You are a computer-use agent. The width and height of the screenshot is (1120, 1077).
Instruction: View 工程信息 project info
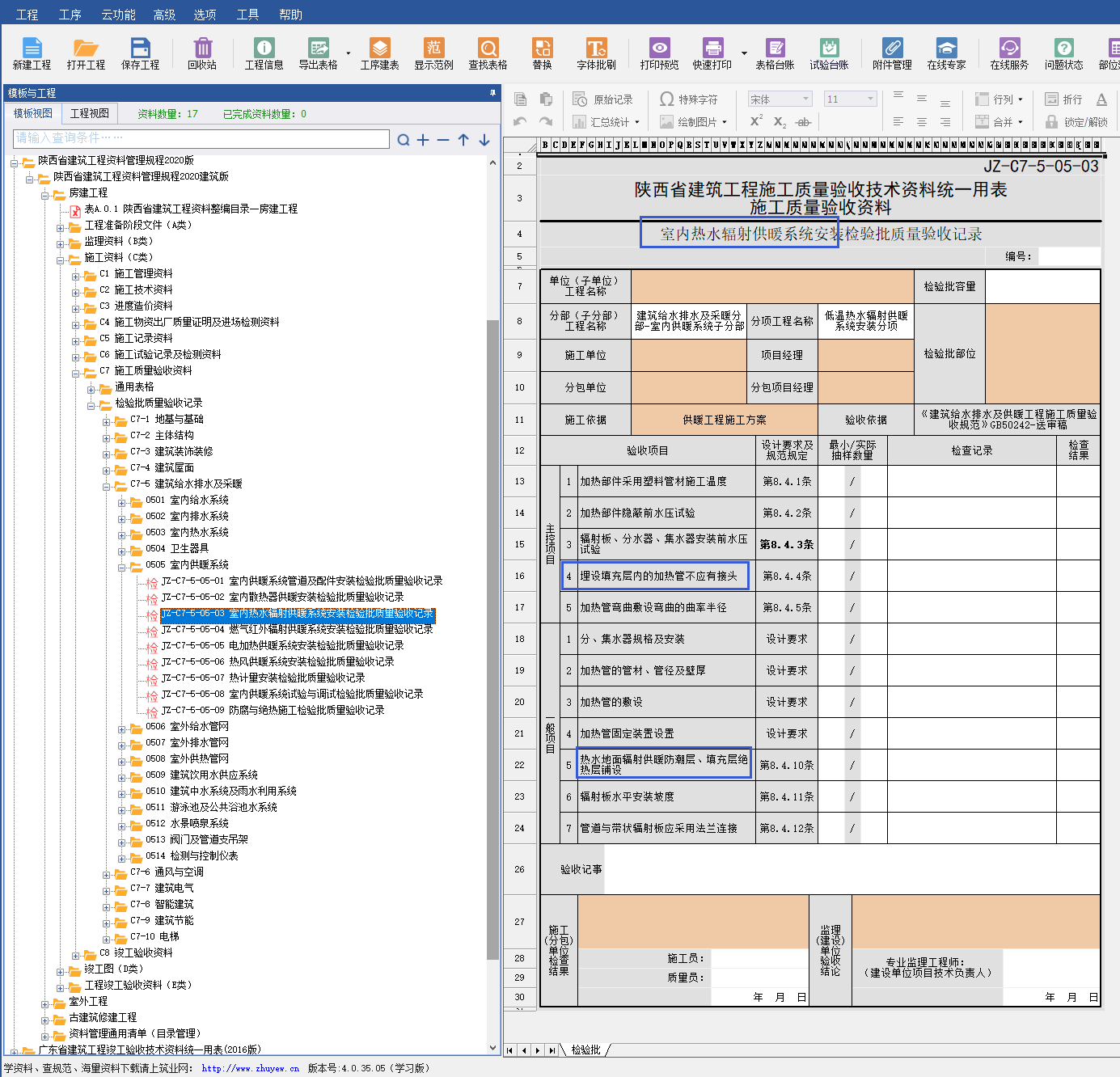[x=264, y=54]
